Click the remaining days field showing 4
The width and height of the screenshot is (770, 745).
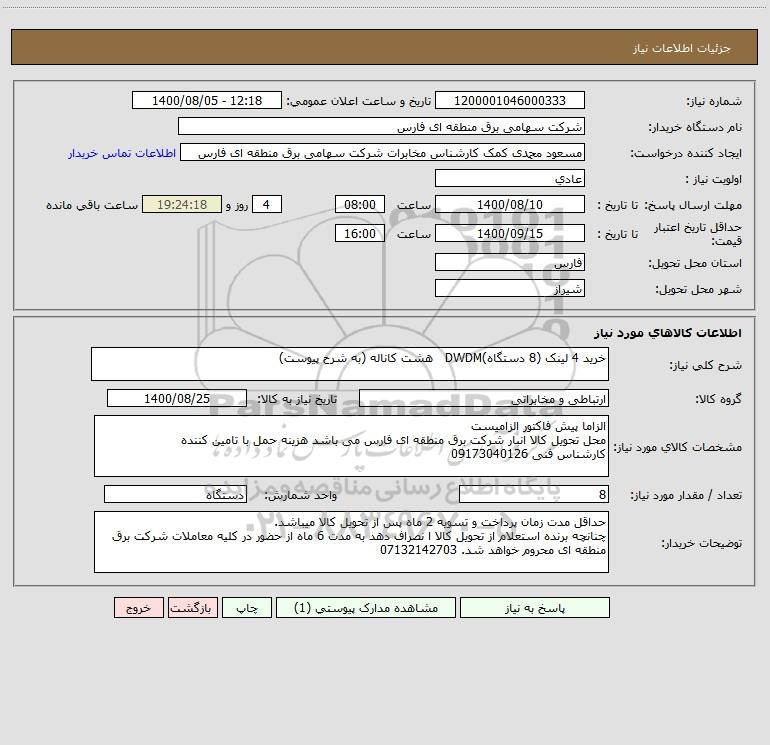pyautogui.click(x=267, y=204)
